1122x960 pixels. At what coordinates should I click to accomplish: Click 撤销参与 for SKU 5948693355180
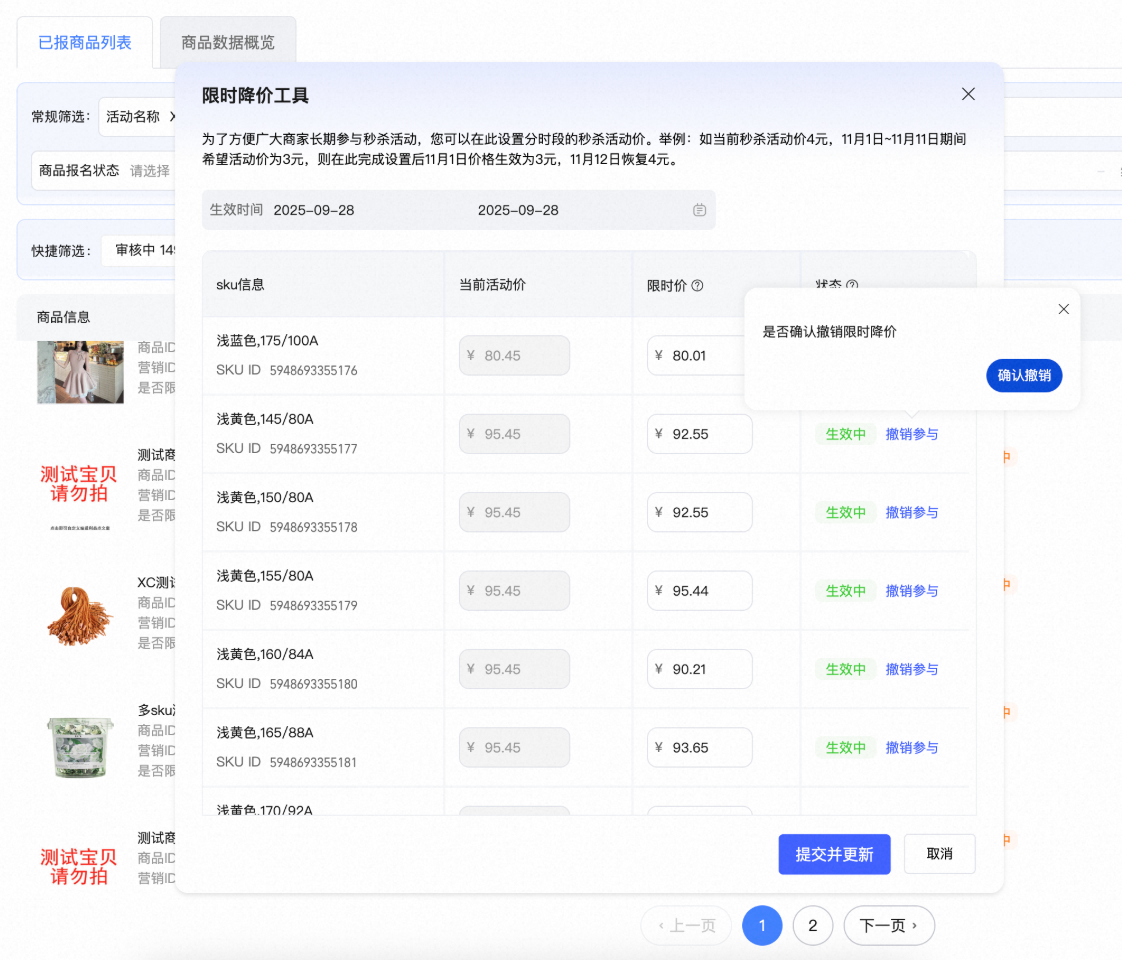pyautogui.click(x=912, y=669)
